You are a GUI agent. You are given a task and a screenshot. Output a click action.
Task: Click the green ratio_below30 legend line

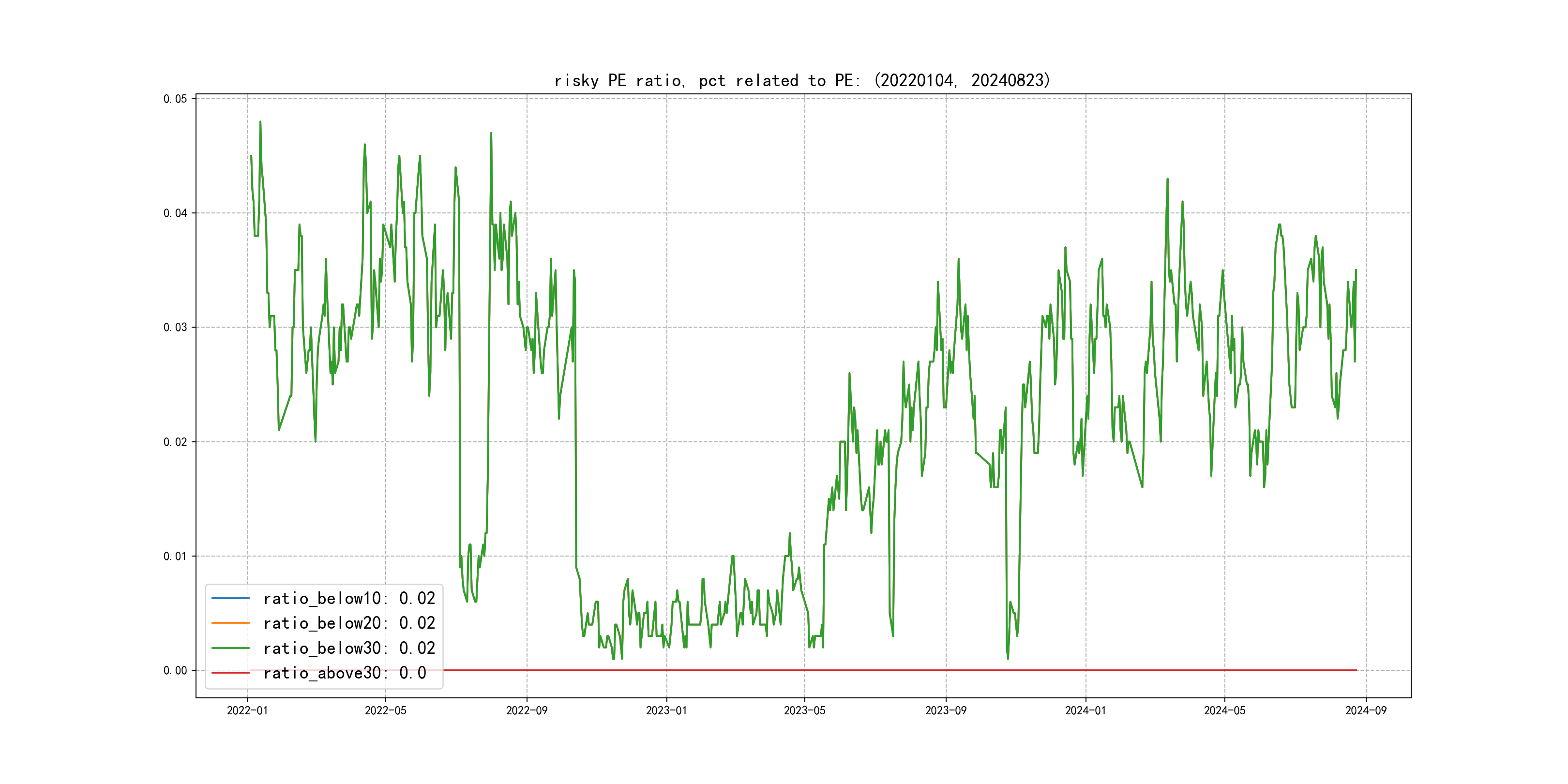tap(230, 648)
